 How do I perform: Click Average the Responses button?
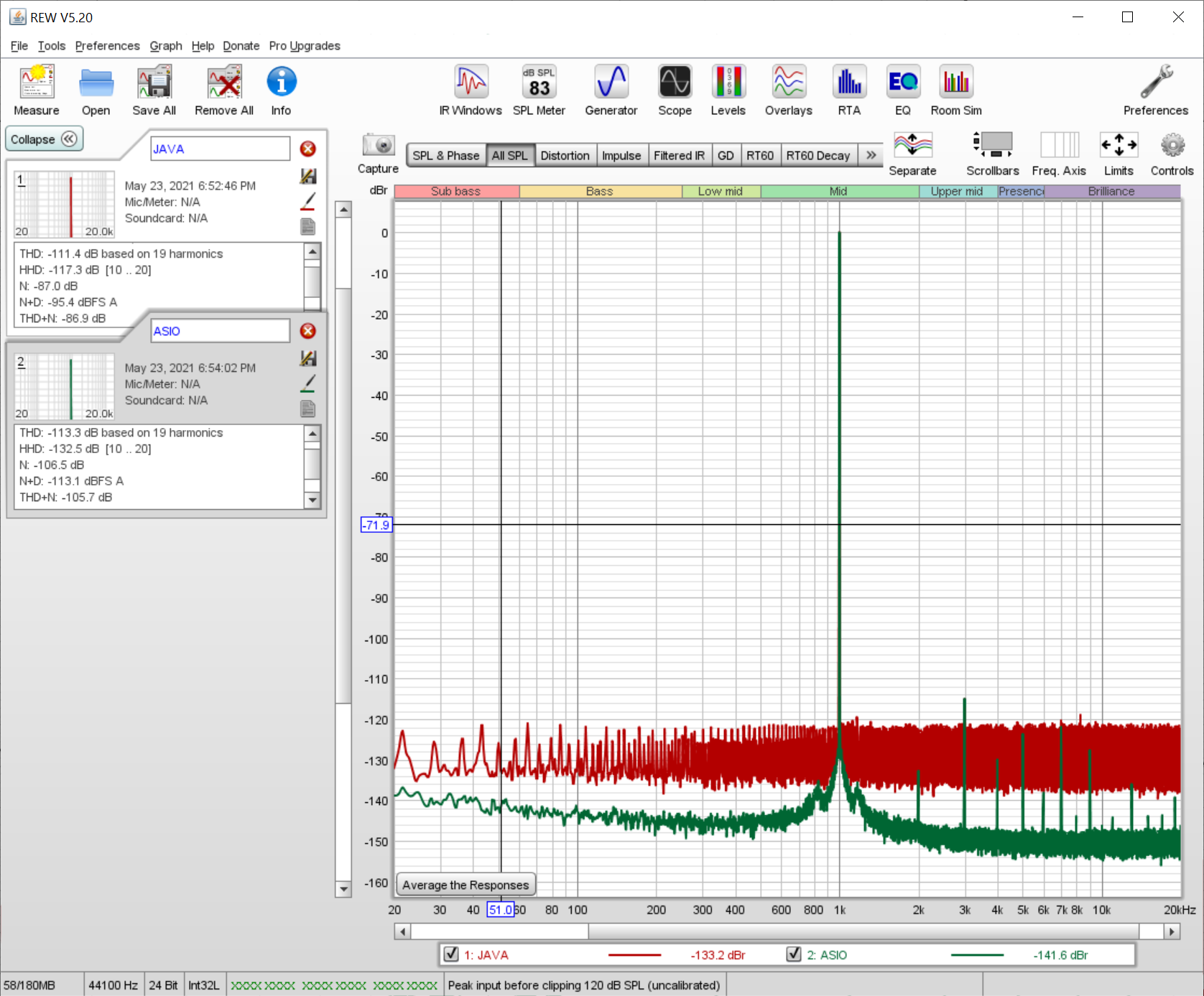466,885
